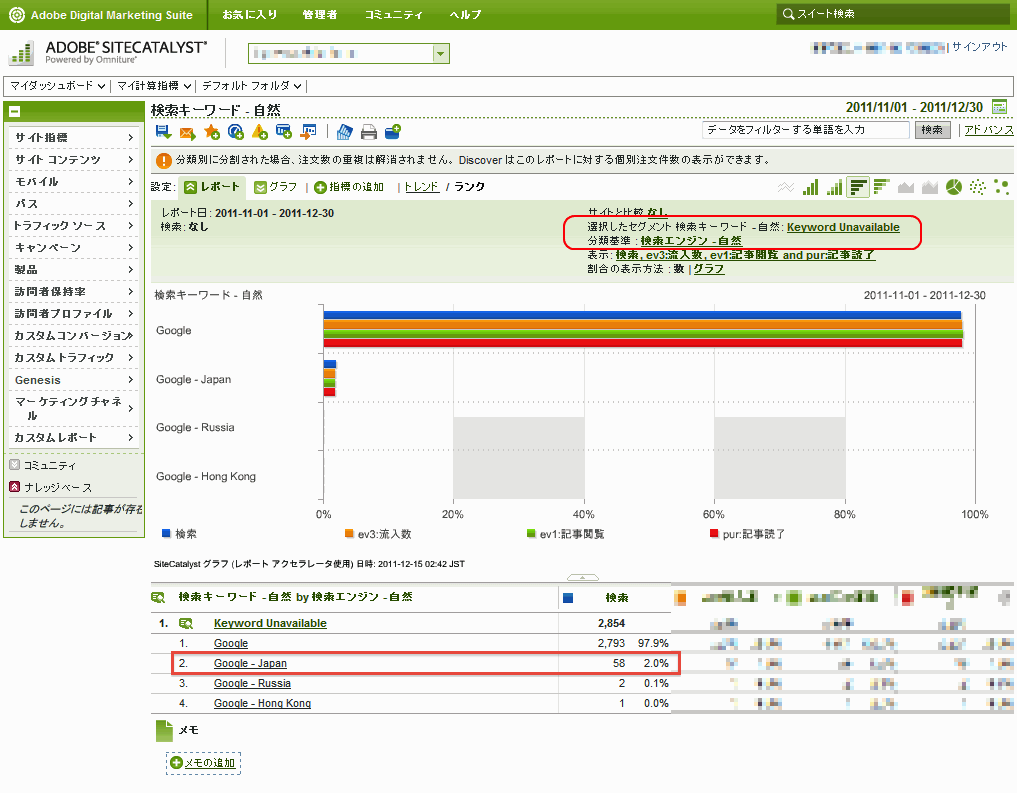The image size is (1017, 793).
Task: Click orange ev3:流入数 legend swatch
Action: coord(350,534)
